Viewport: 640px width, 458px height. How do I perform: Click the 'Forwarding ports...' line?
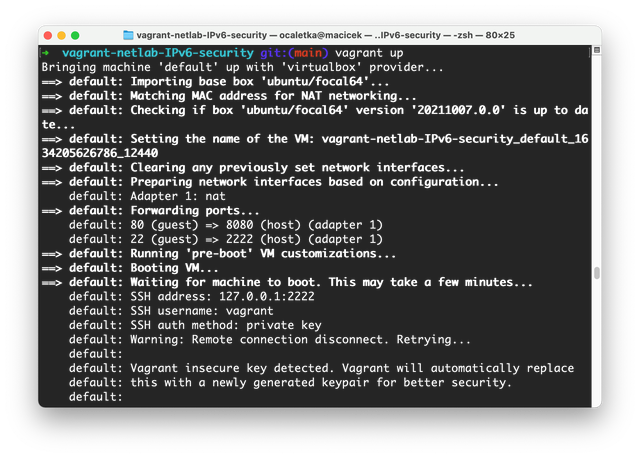(x=150, y=211)
